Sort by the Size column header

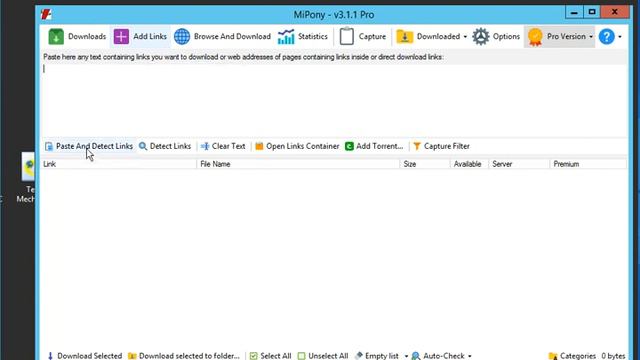coord(425,164)
